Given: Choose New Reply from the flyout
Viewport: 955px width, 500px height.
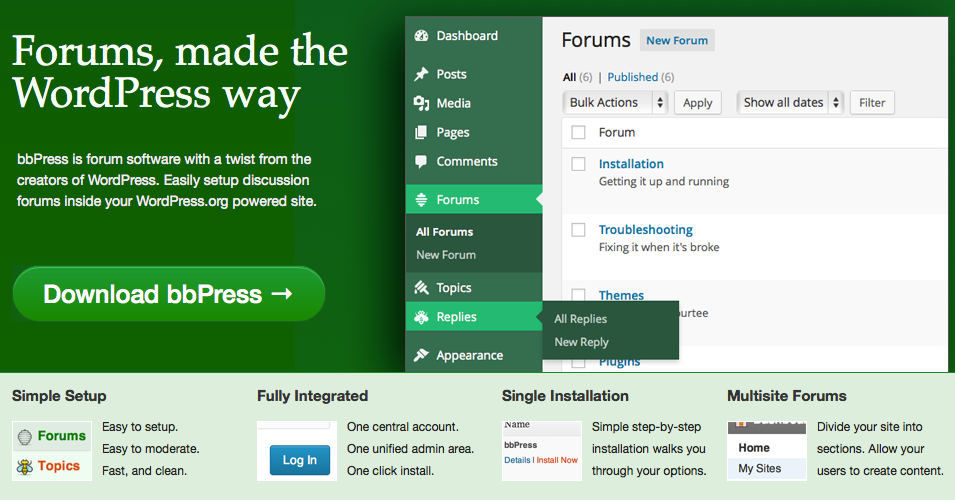Looking at the screenshot, I should [581, 342].
